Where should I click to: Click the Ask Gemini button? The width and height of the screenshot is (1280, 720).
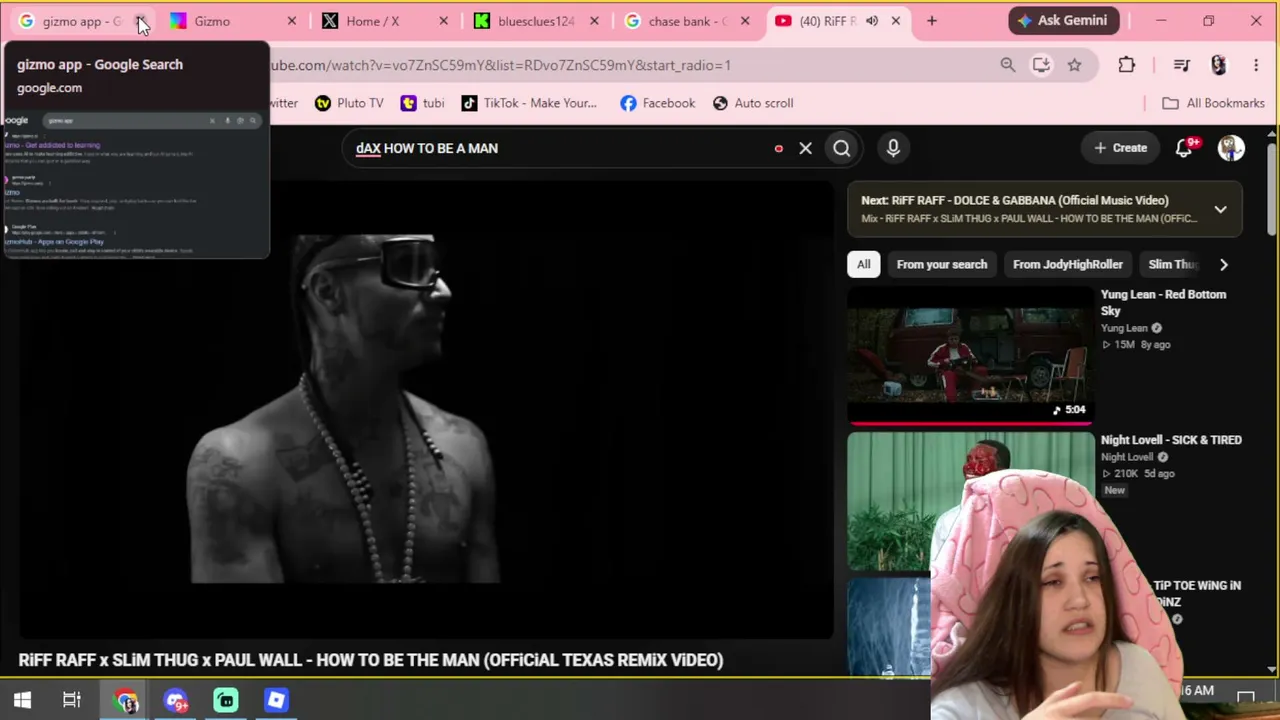(1062, 21)
